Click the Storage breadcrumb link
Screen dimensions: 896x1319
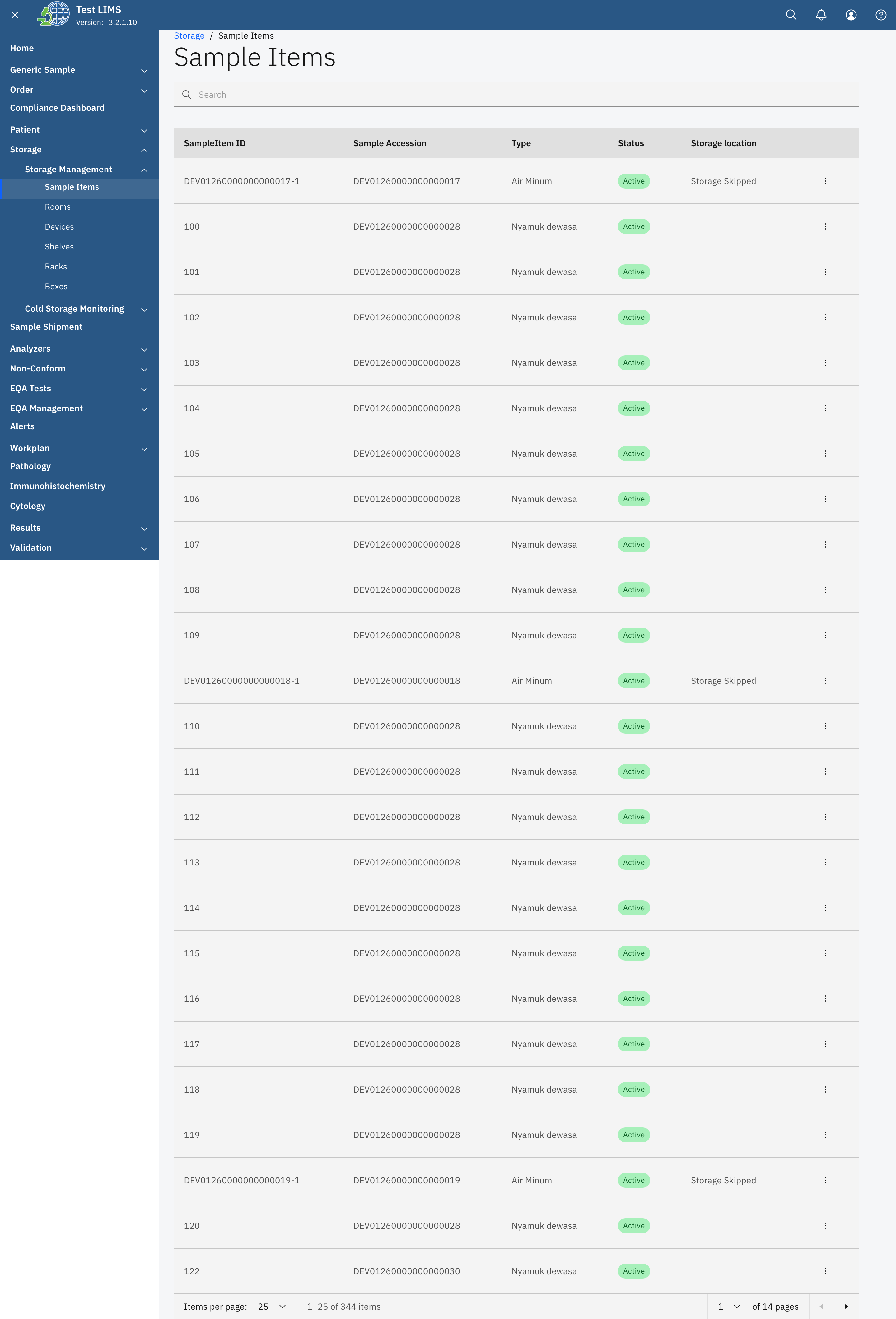pyautogui.click(x=189, y=36)
